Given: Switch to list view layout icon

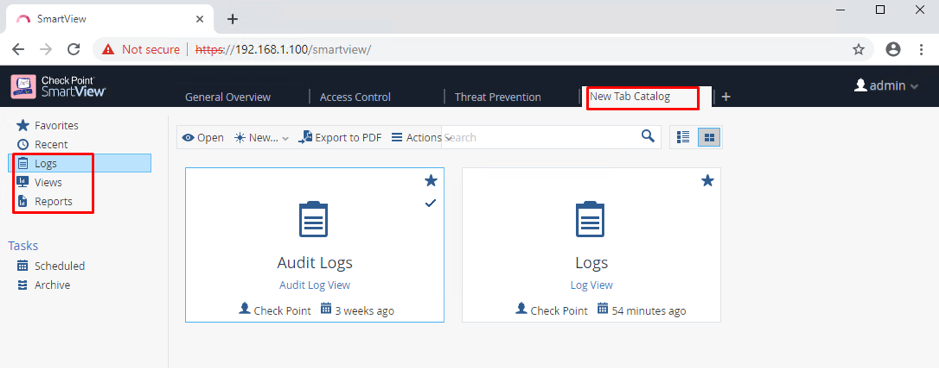Looking at the screenshot, I should pos(683,137).
